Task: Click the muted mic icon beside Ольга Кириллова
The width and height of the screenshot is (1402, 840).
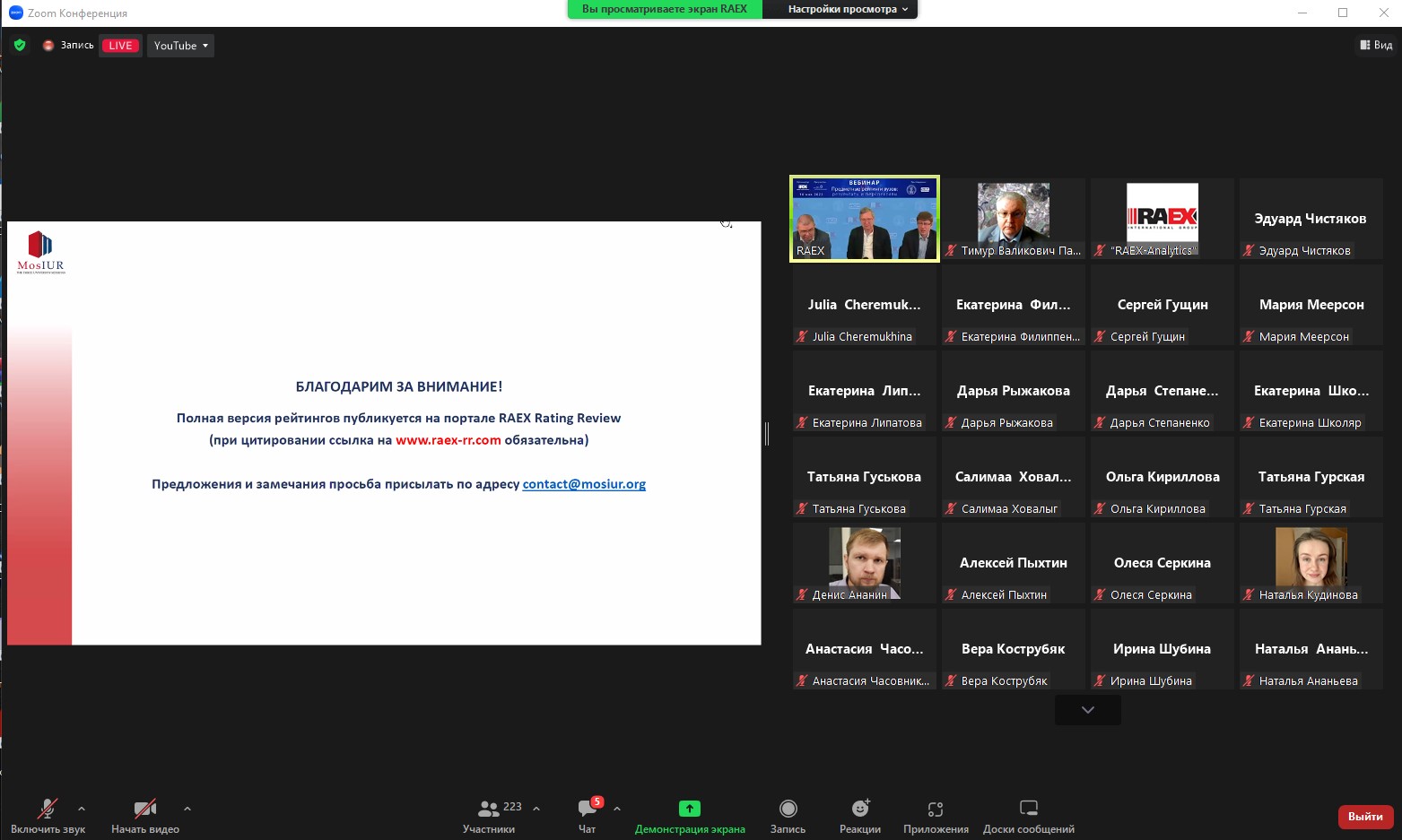Action: (1100, 509)
